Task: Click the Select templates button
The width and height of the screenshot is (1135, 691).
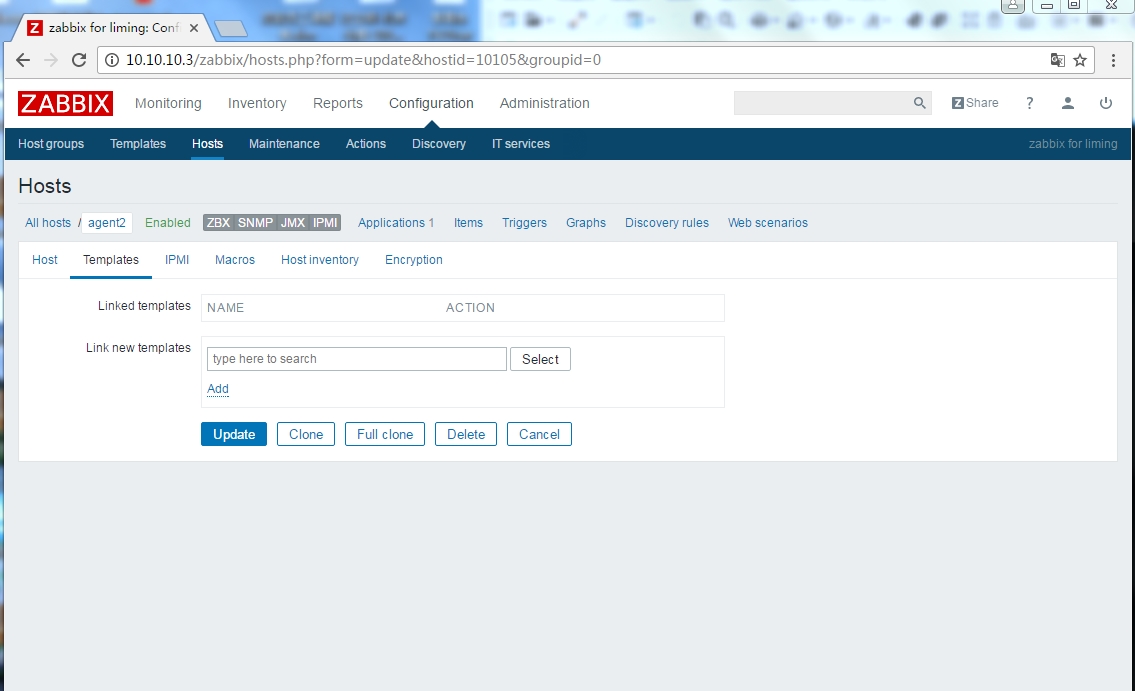Action: coord(540,359)
